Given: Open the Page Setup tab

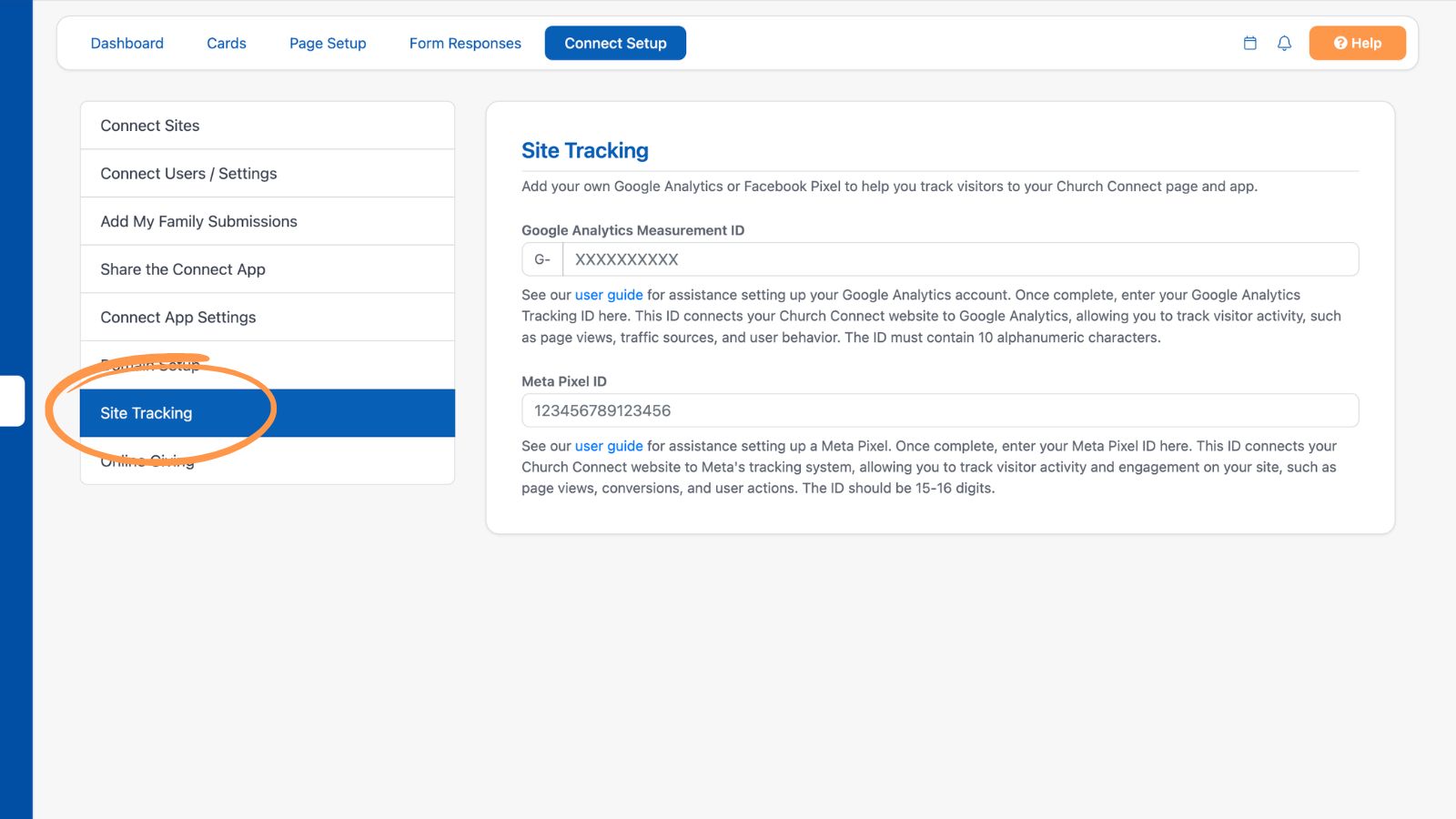Looking at the screenshot, I should click(x=328, y=43).
